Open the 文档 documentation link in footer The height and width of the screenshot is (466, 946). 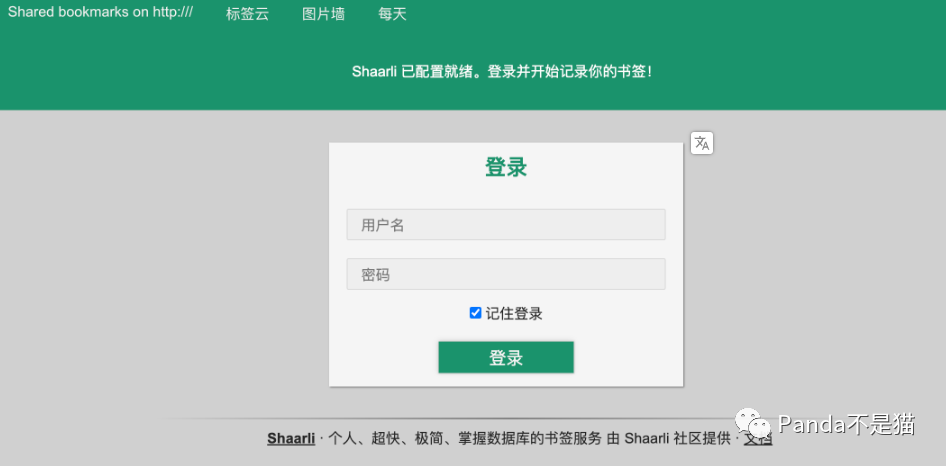tap(758, 439)
